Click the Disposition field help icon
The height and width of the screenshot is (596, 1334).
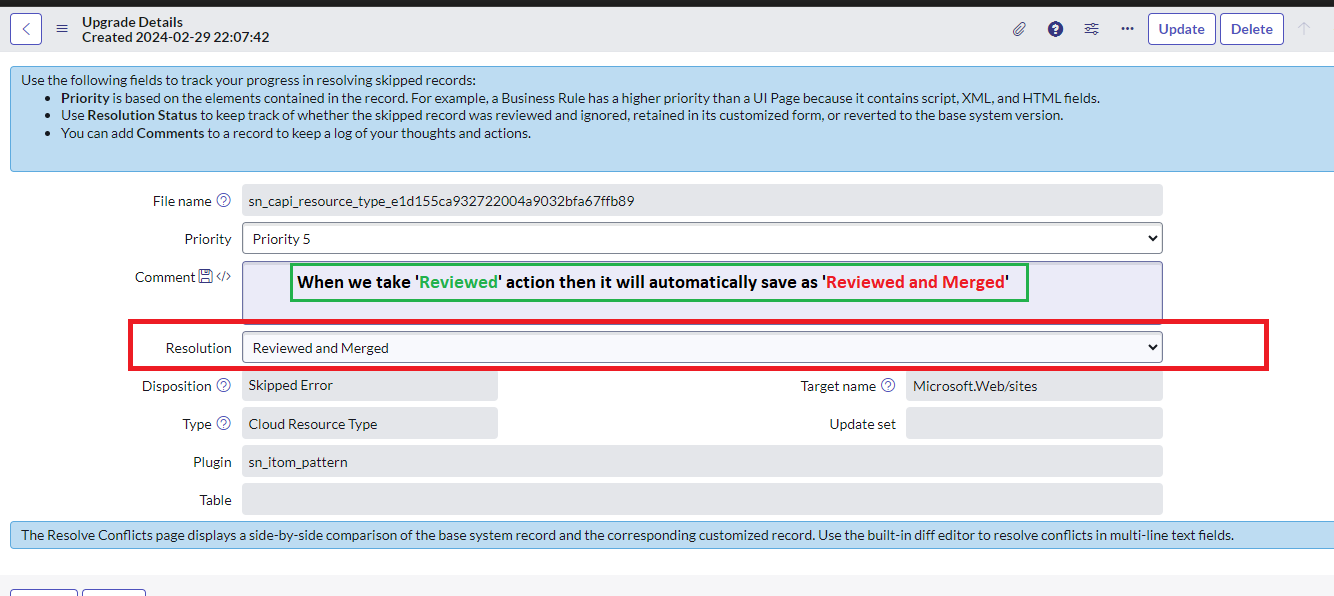click(223, 386)
